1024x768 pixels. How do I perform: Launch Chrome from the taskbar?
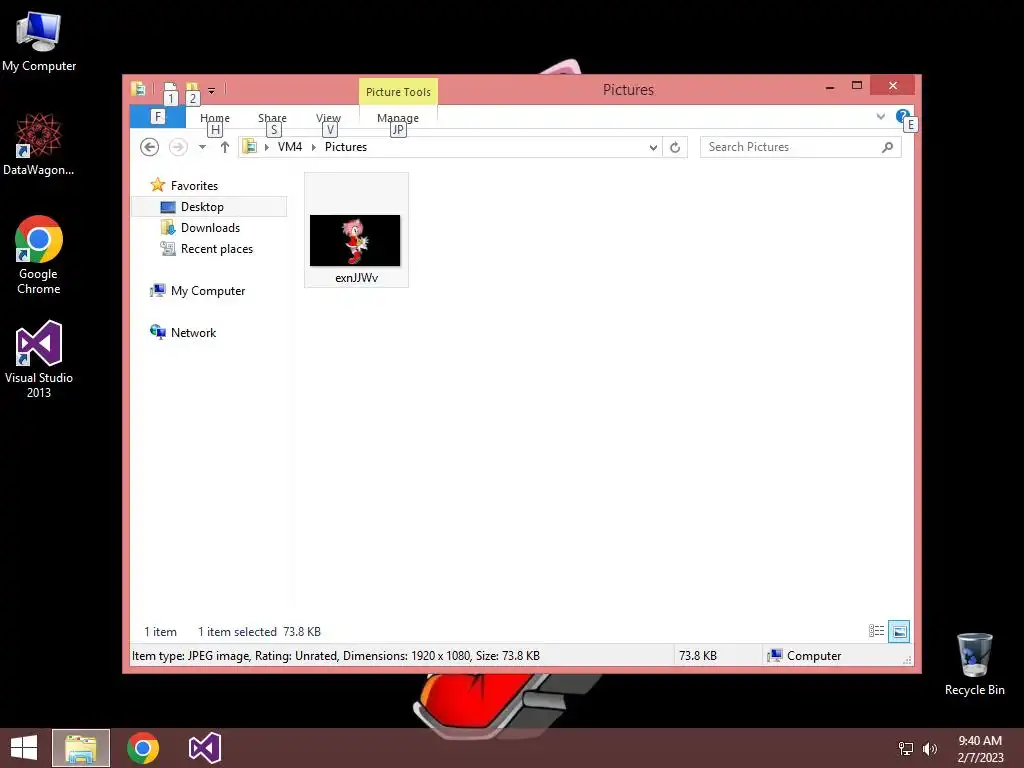coord(143,748)
